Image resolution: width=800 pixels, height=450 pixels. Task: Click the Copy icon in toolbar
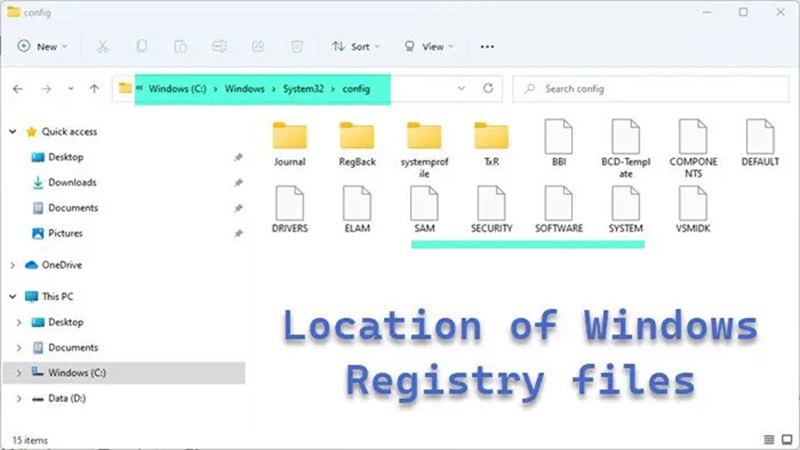pos(142,46)
